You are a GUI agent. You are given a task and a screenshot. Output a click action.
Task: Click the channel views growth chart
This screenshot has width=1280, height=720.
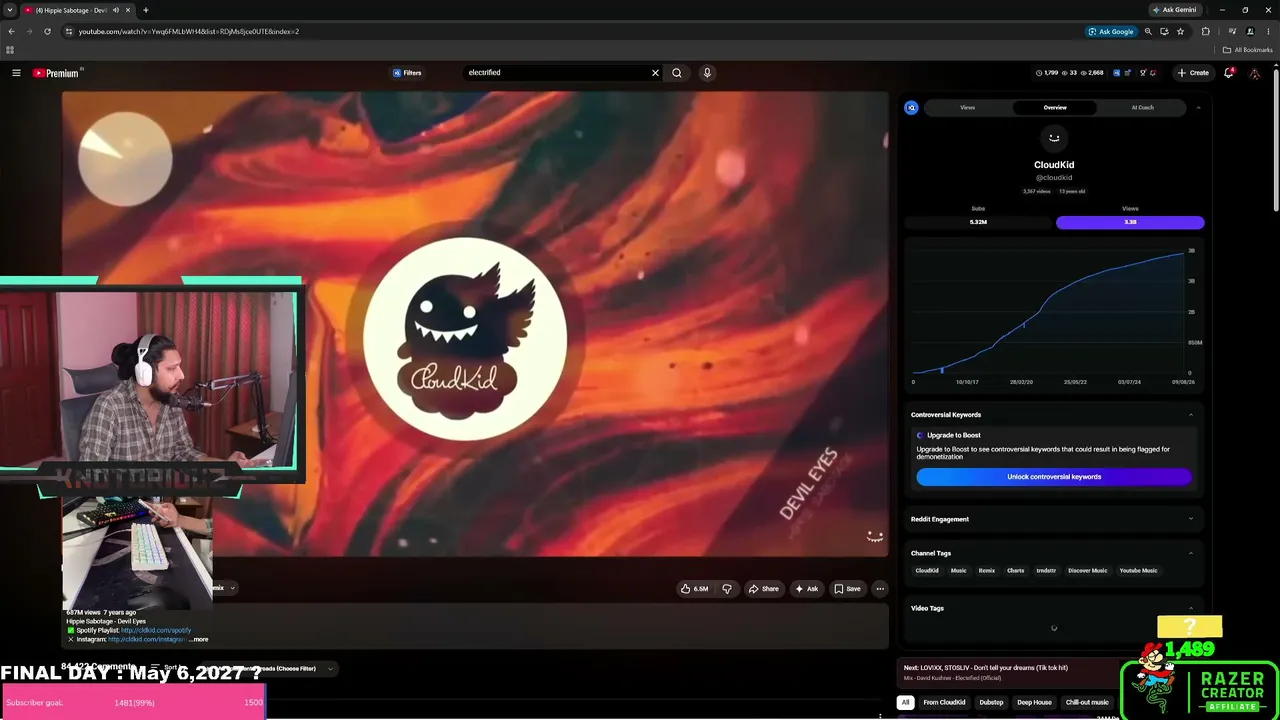click(x=1054, y=315)
